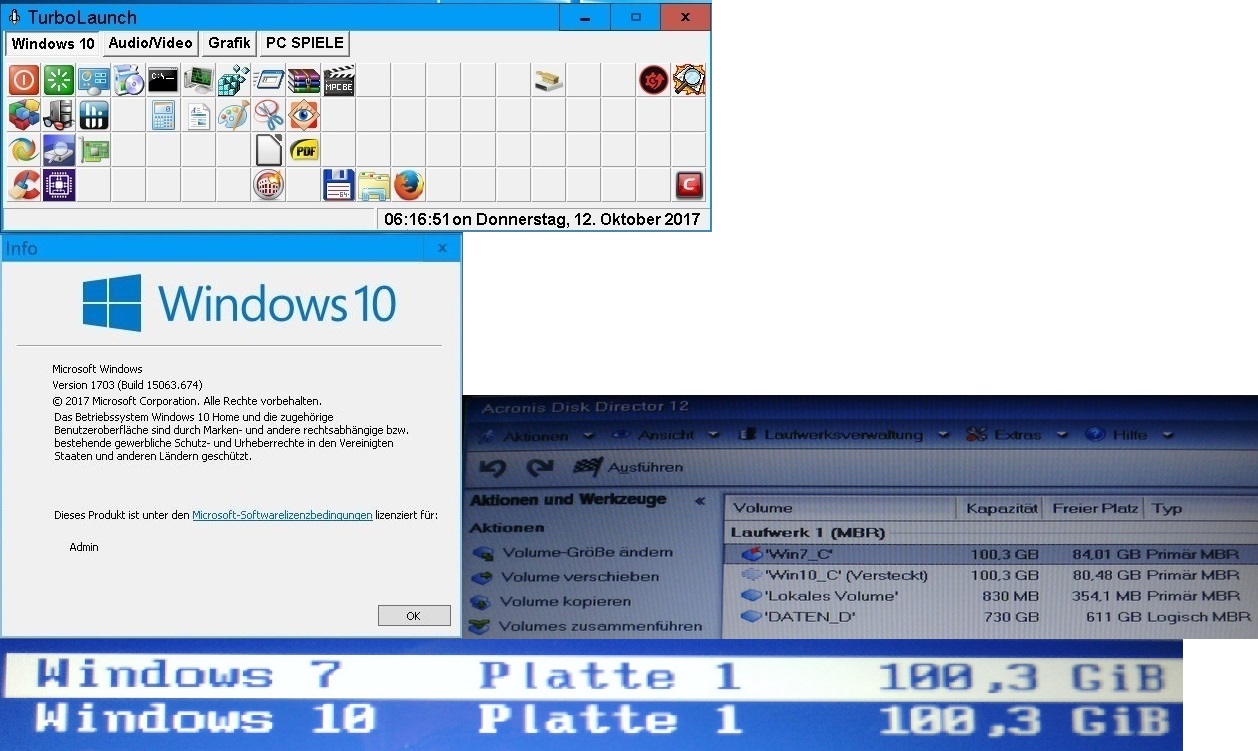Screen dimensions: 1258x751
Task: Open the Laufwerksverwaltung dropdown menu
Action: coord(843,435)
